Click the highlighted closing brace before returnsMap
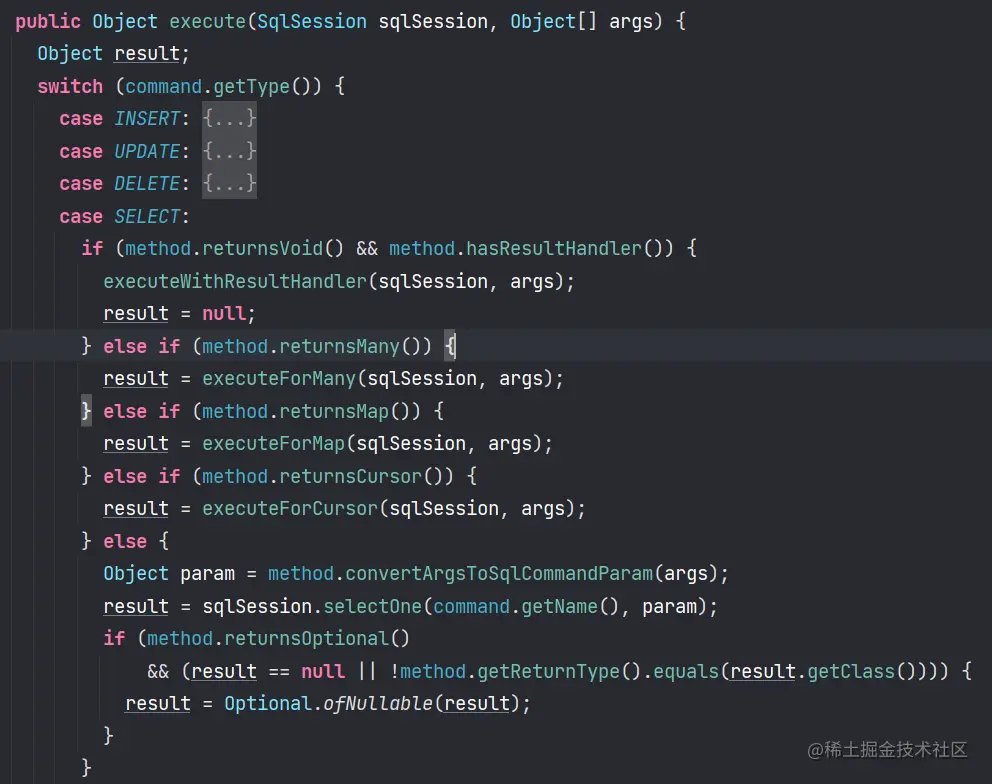The image size is (992, 784). click(x=87, y=411)
